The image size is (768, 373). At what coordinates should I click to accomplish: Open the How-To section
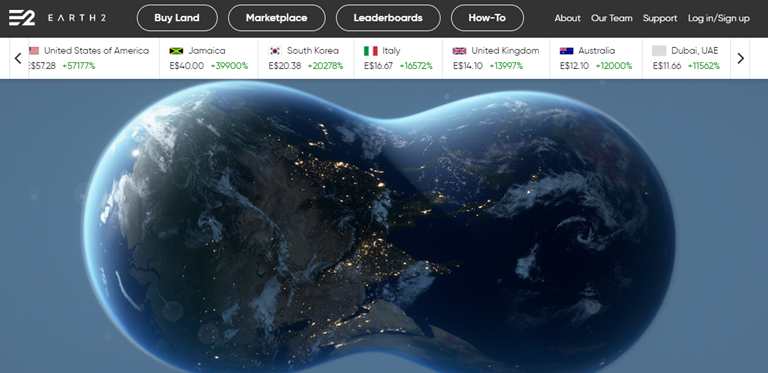[x=487, y=18]
